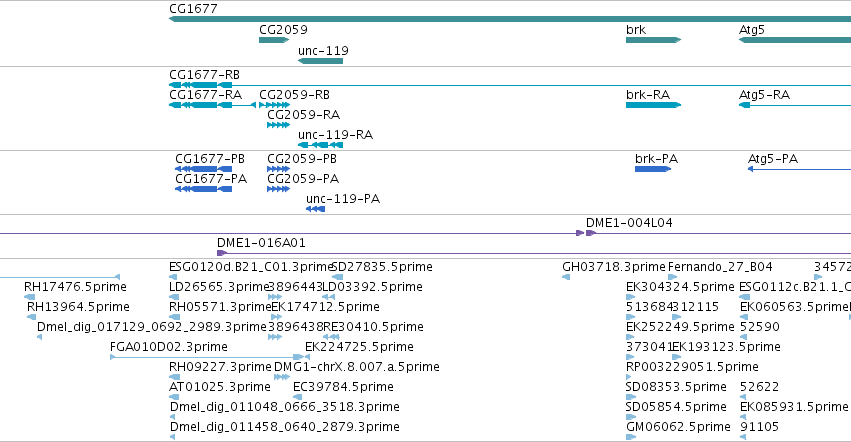This screenshot has width=851, height=442.
Task: Select the LD03392.5prime label
Action: tap(372, 287)
